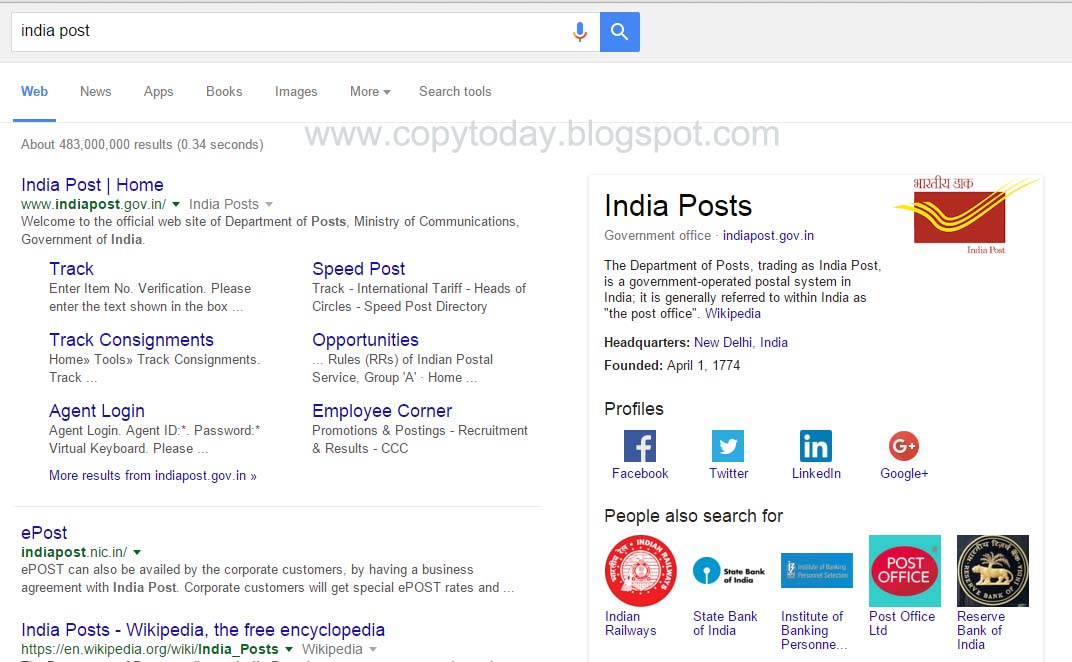Click the Reserve Bank of India text link
Image resolution: width=1072 pixels, height=662 pixels.
coord(980,631)
